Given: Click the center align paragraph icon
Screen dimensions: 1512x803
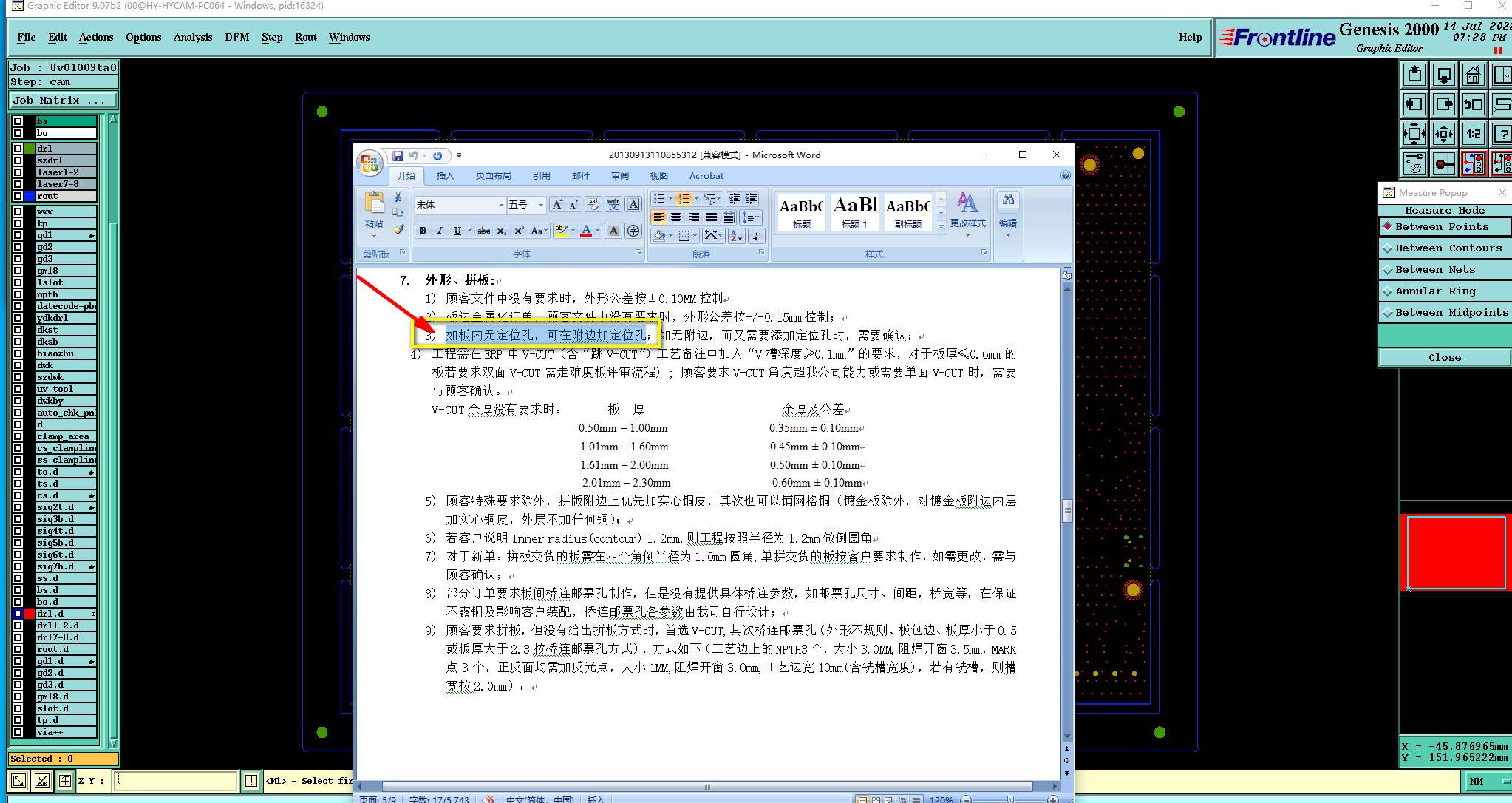Looking at the screenshot, I should pyautogui.click(x=676, y=217).
